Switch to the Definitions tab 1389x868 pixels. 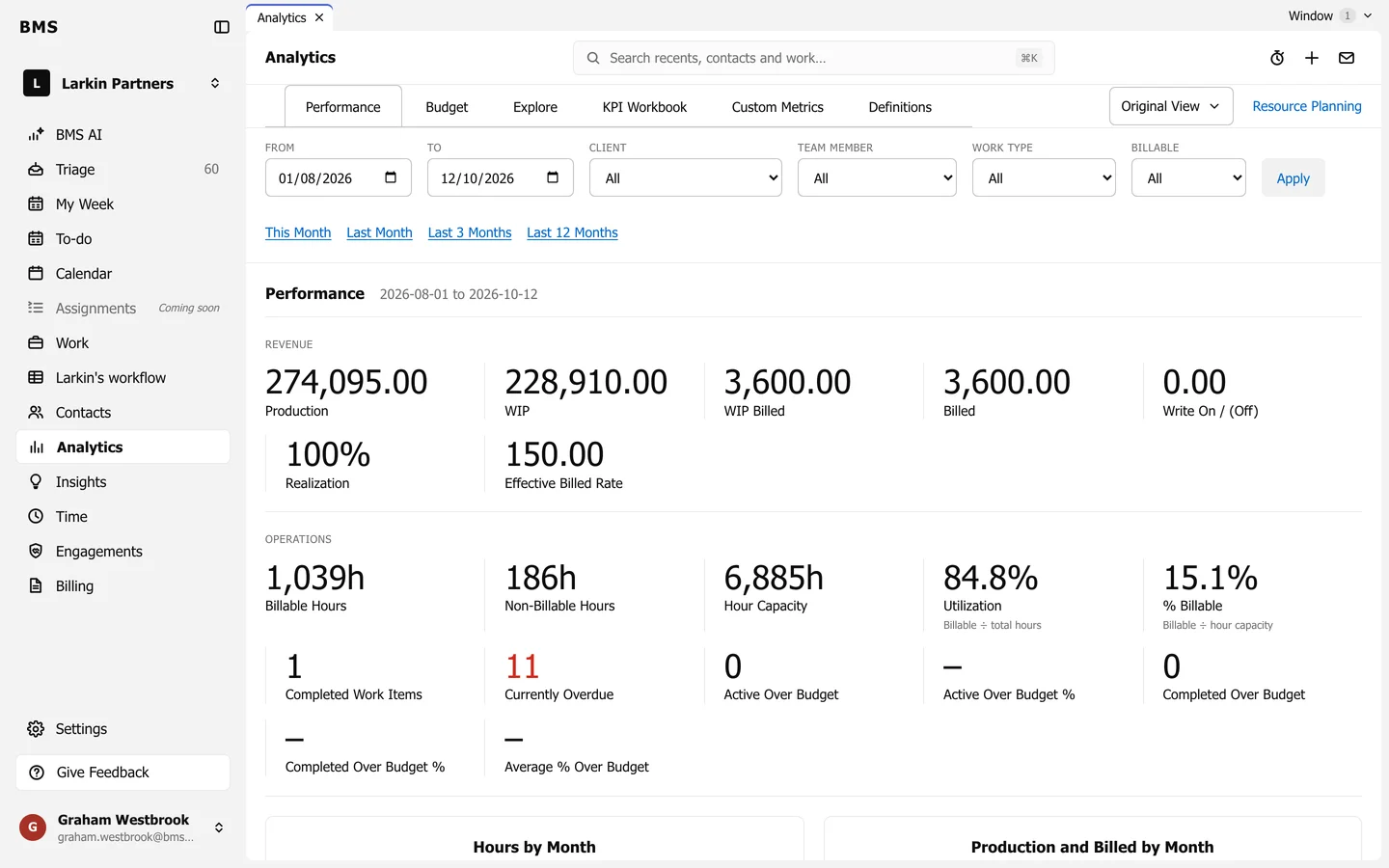(900, 107)
